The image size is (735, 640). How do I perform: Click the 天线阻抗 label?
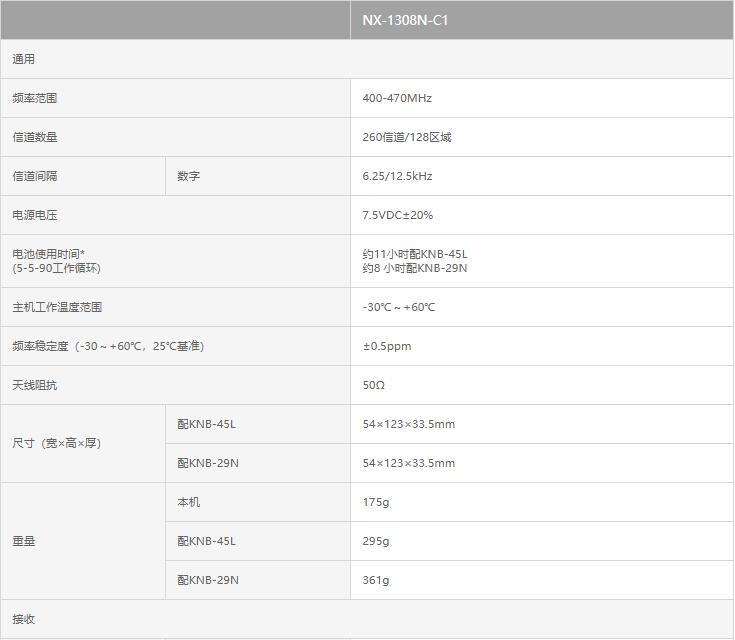pyautogui.click(x=35, y=385)
